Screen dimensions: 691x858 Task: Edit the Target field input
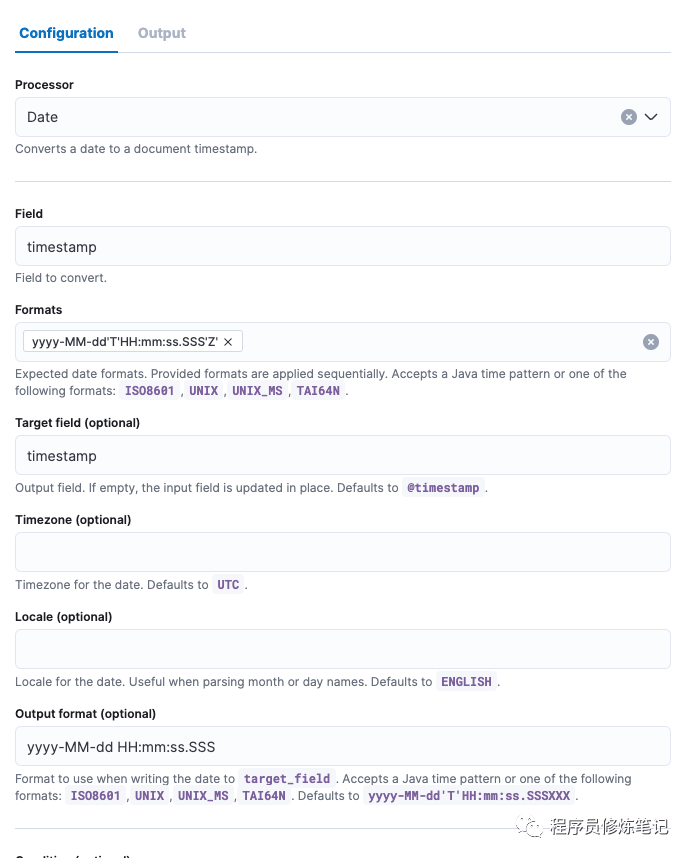click(342, 455)
